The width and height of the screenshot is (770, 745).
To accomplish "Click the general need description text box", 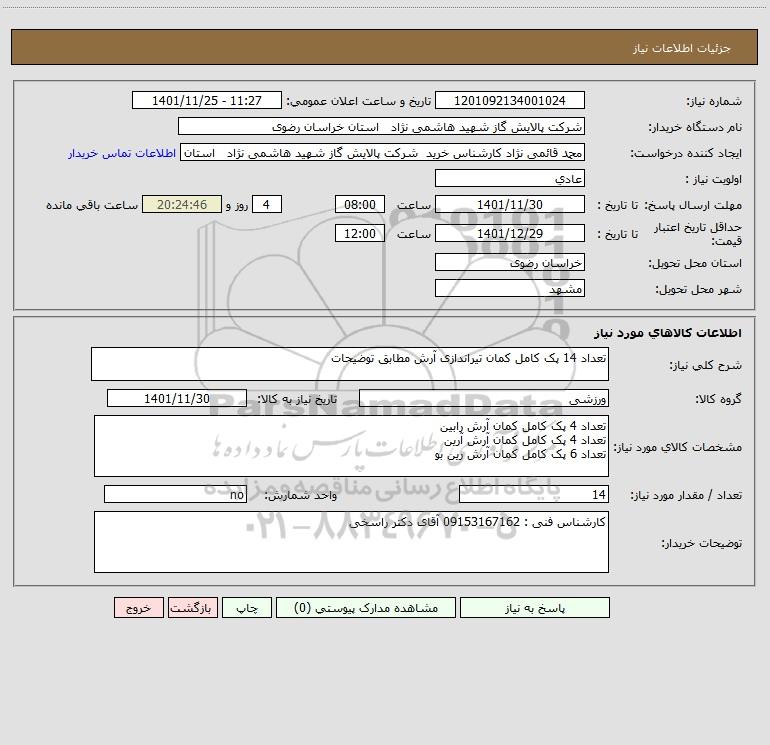I will tap(350, 364).
